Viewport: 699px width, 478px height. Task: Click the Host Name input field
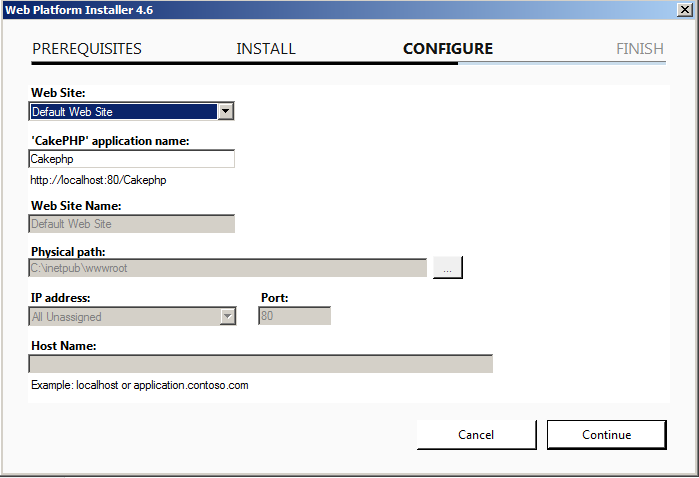coord(261,364)
